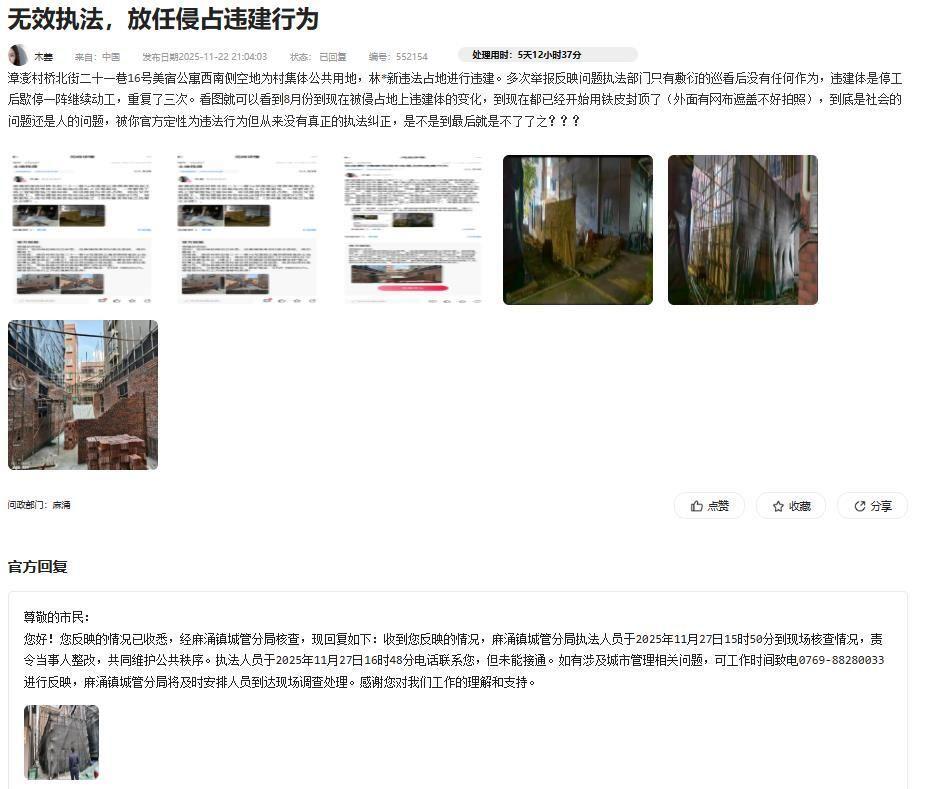View the scaffolding netting photo
The width and height of the screenshot is (927, 789).
[x=742, y=230]
